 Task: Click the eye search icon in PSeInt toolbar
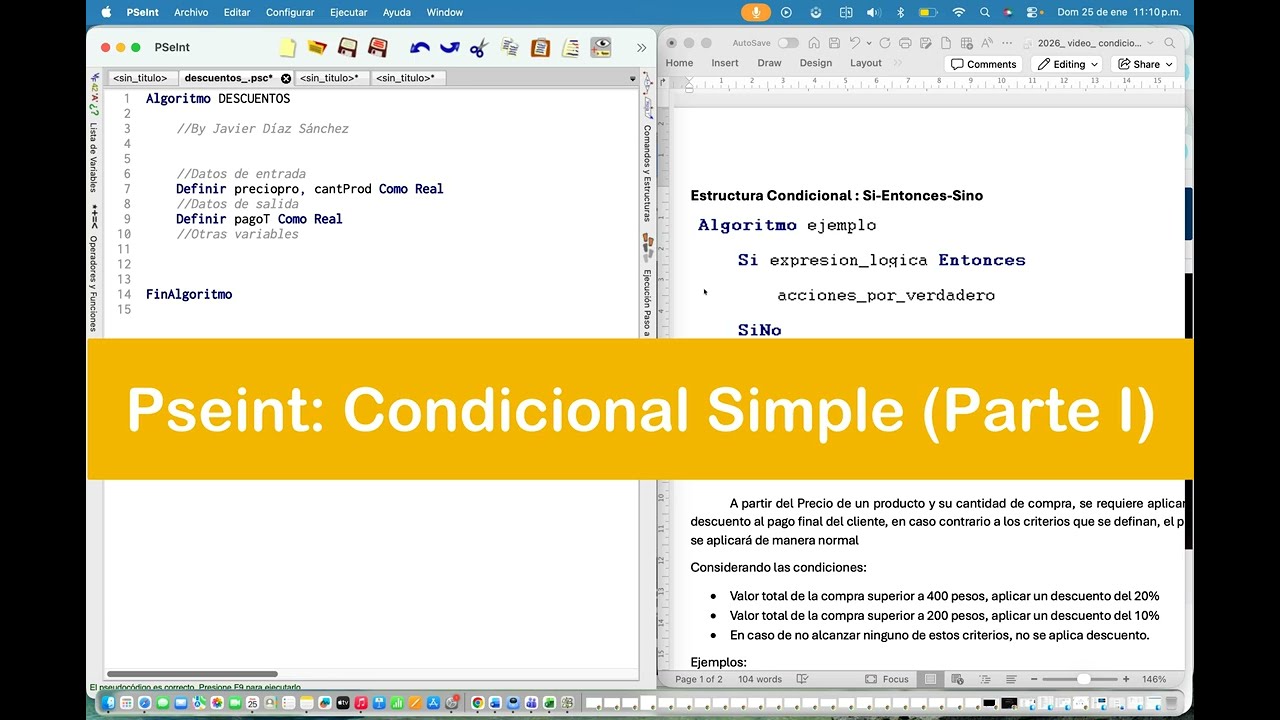pyautogui.click(x=601, y=47)
